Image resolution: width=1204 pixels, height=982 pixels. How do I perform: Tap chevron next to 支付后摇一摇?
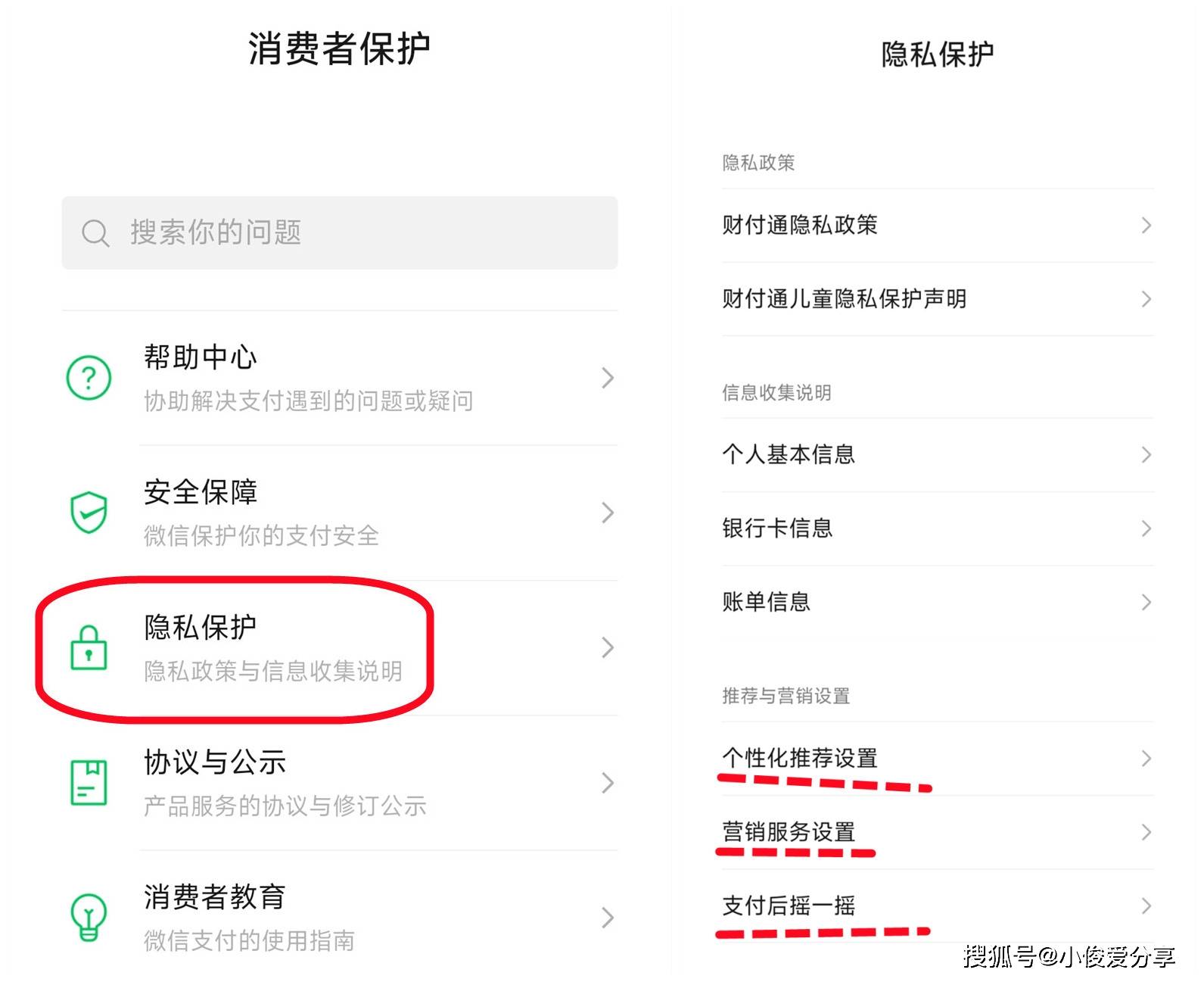pyautogui.click(x=1146, y=906)
